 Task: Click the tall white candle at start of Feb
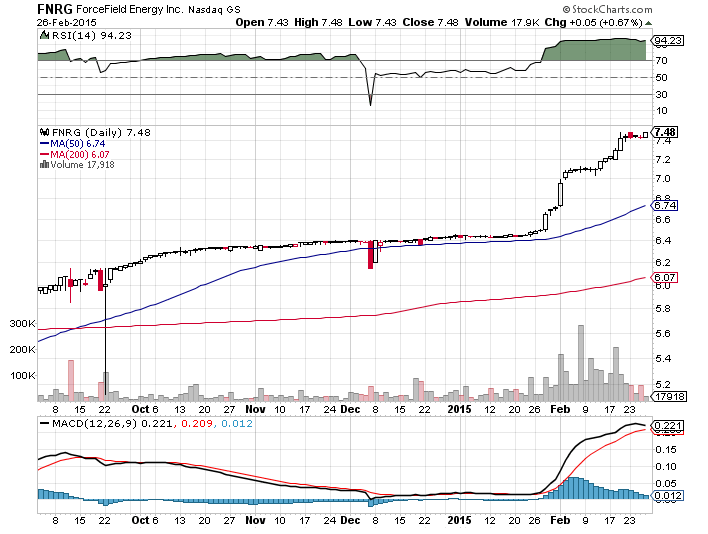[x=560, y=195]
